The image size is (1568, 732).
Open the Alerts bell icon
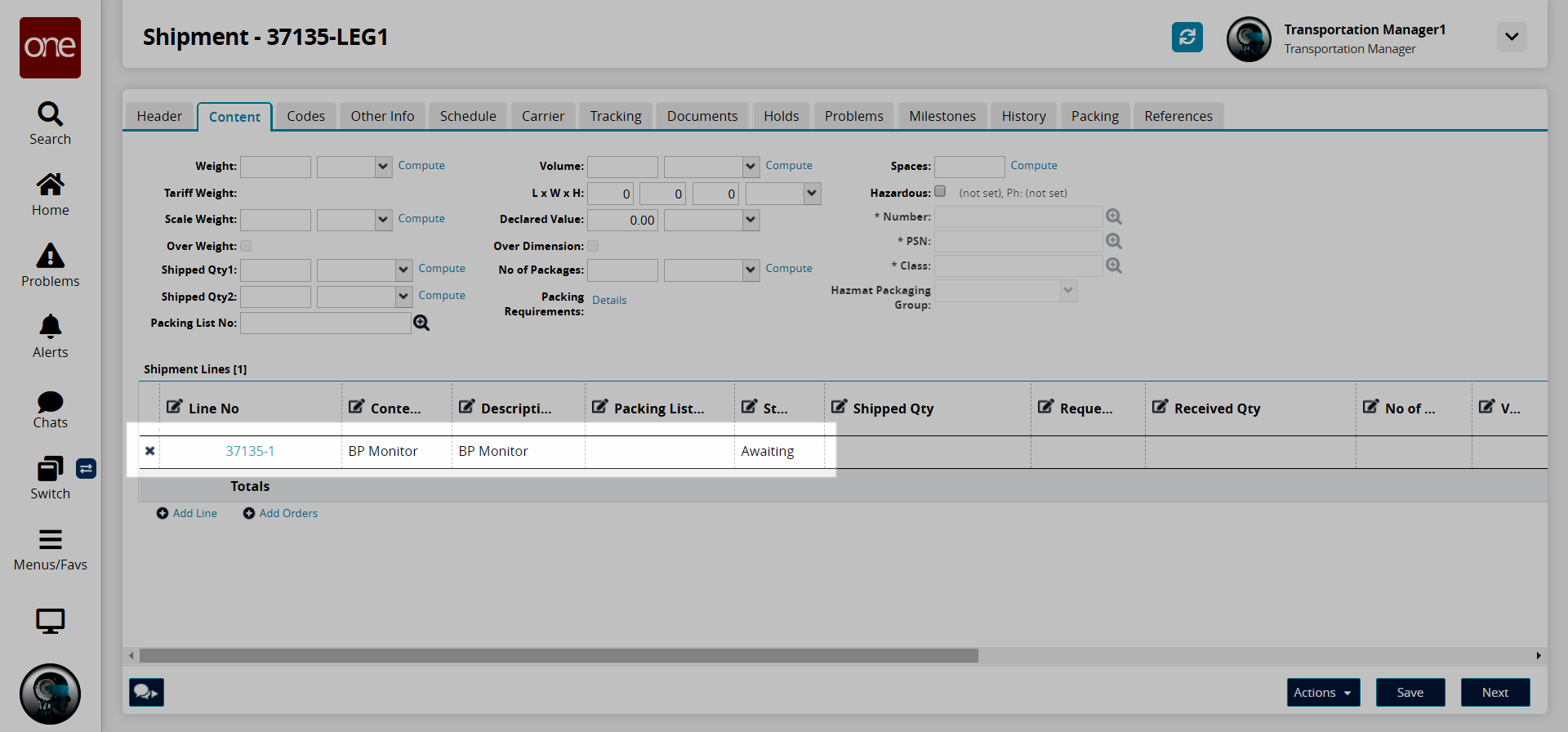point(50,336)
